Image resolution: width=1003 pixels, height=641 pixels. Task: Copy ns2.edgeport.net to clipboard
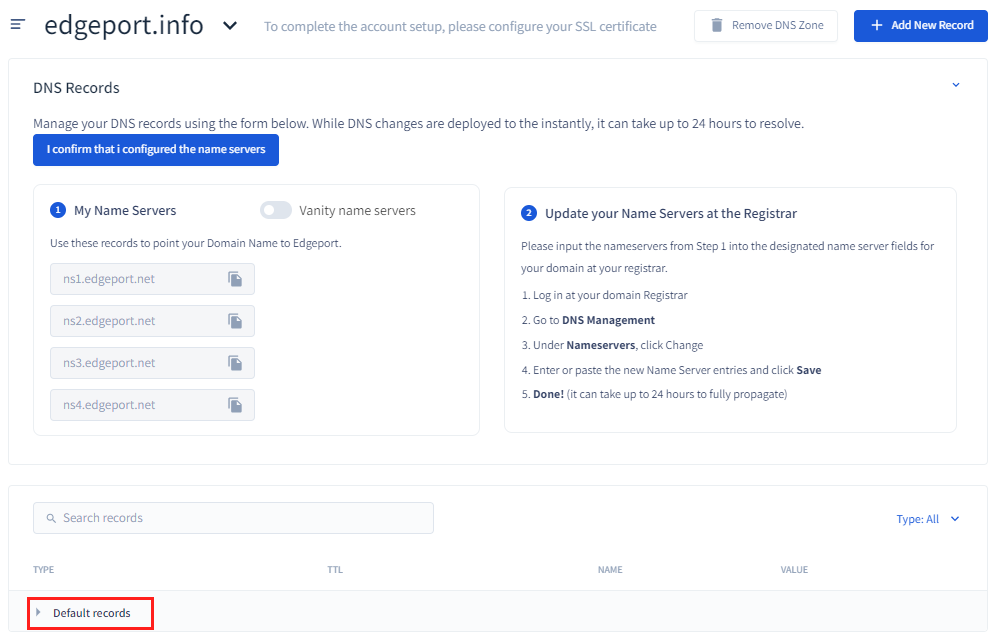[x=235, y=321]
